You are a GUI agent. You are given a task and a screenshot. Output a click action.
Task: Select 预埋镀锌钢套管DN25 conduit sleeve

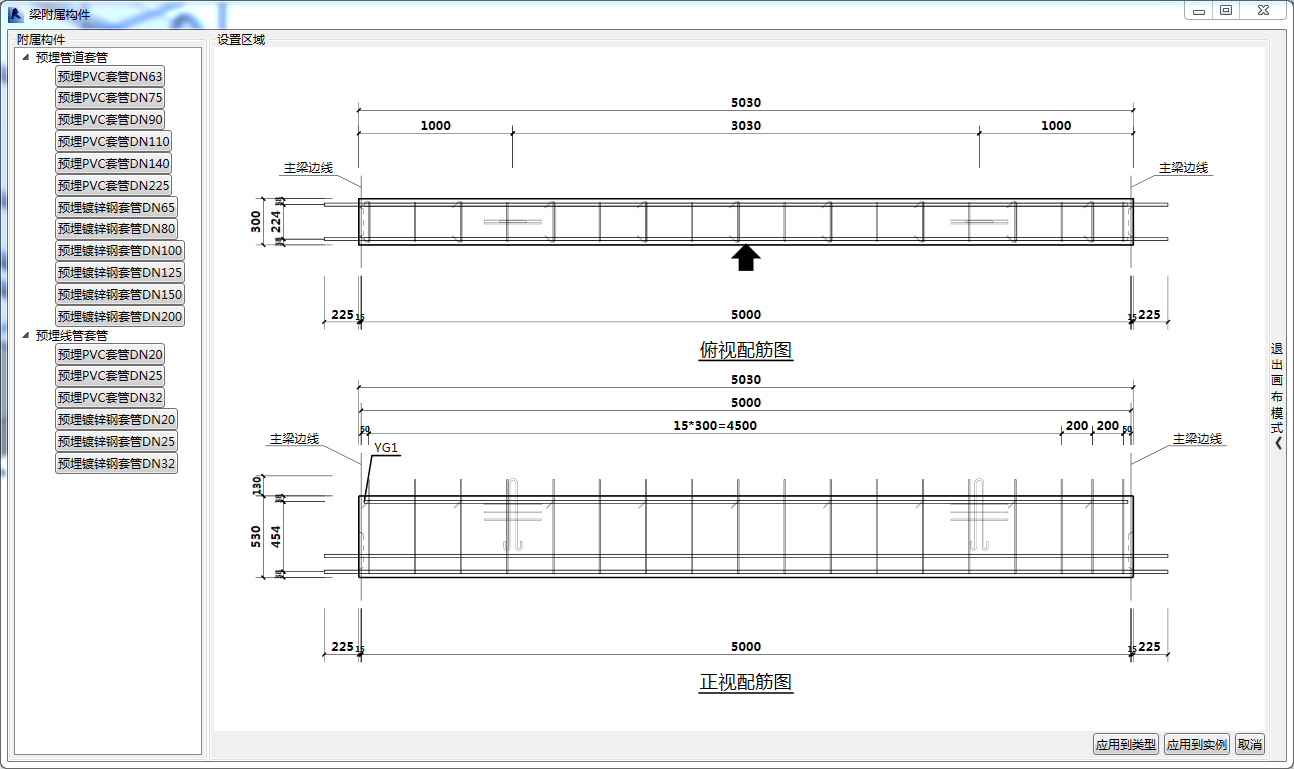click(117, 441)
